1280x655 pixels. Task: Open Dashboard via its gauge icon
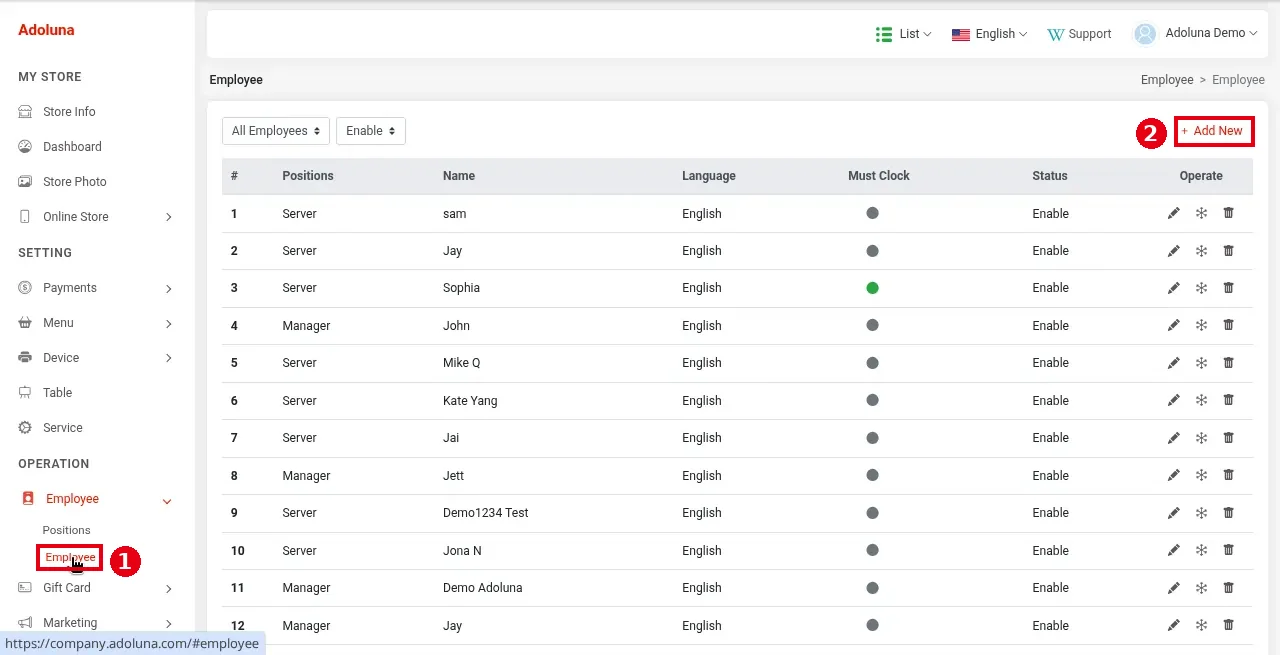pos(25,147)
